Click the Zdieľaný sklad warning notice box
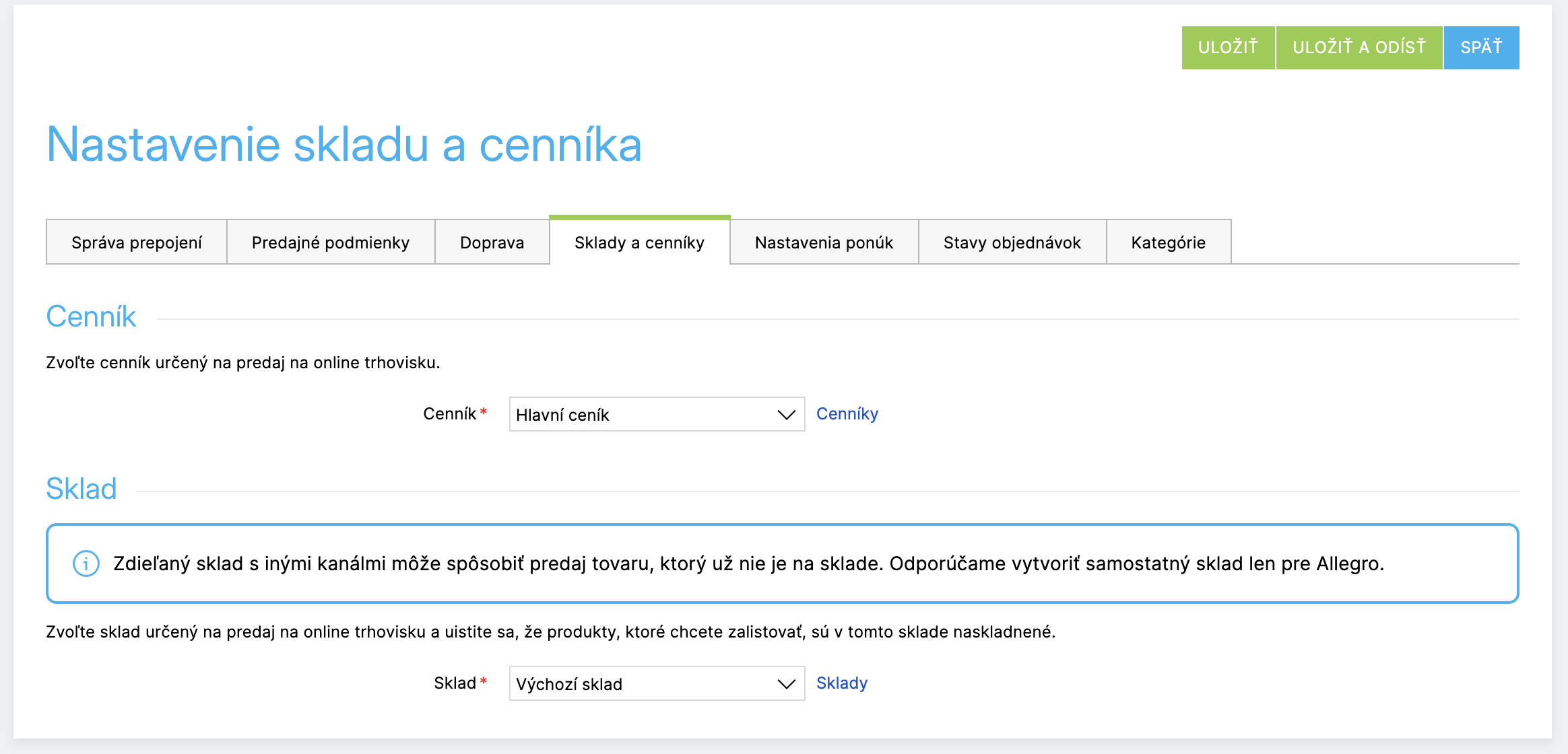 [x=781, y=563]
